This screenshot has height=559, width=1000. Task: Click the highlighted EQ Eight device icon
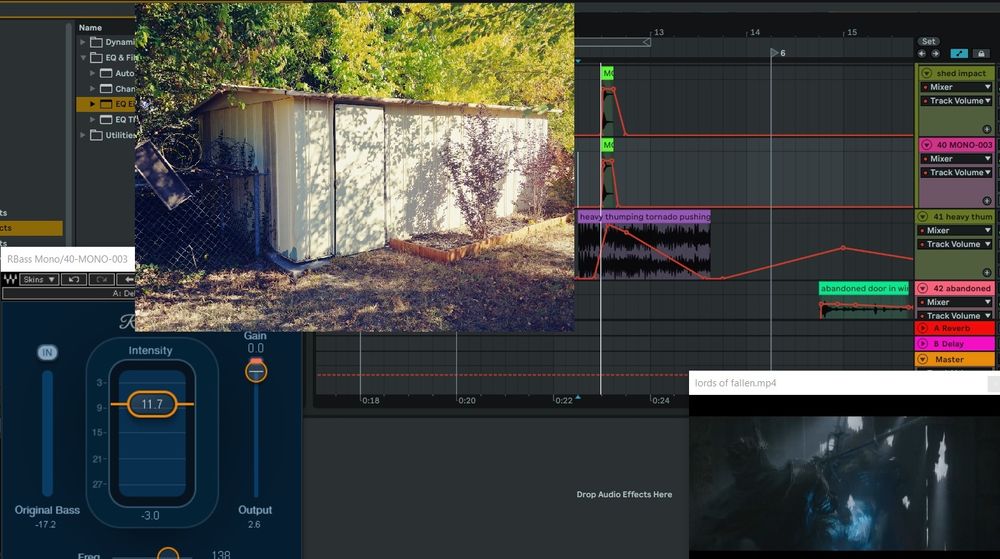pos(106,104)
